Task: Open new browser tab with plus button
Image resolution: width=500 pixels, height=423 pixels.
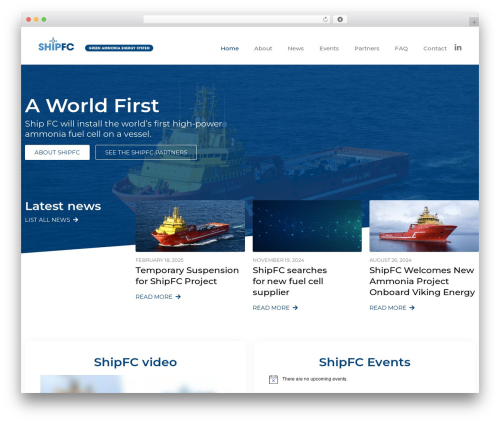Action: coord(474,22)
